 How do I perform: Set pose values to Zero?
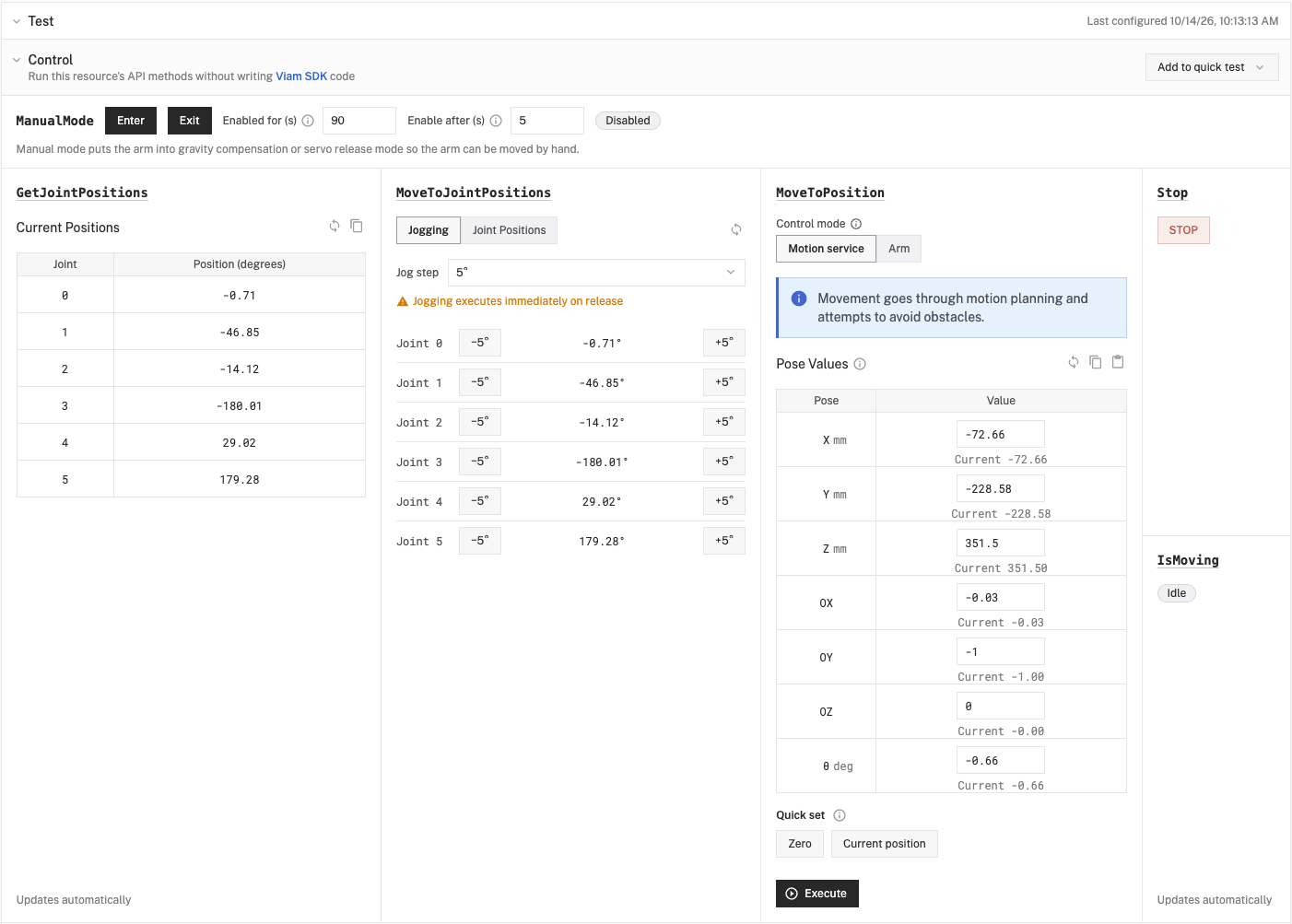click(x=800, y=844)
